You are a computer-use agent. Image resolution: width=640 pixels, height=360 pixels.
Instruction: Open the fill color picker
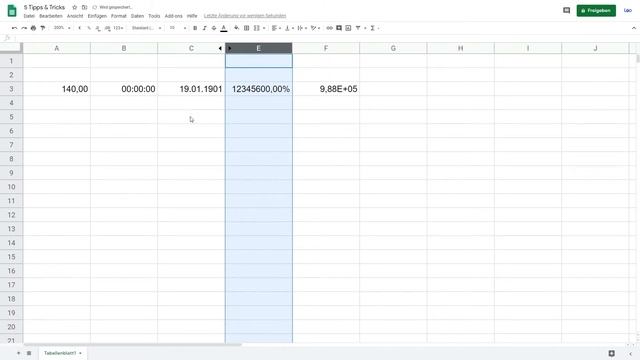[x=236, y=28]
